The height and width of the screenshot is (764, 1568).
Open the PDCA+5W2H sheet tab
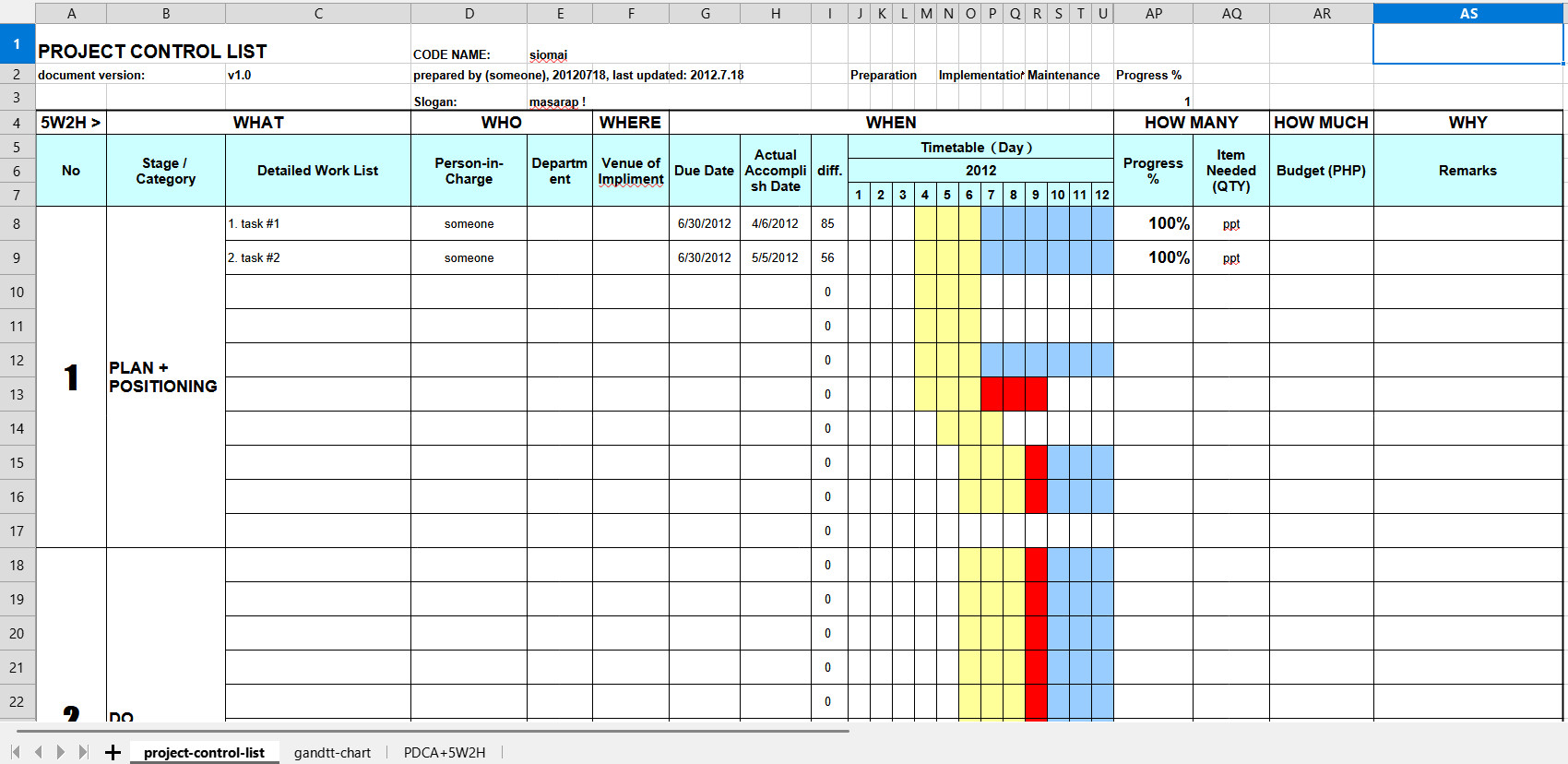click(x=444, y=753)
